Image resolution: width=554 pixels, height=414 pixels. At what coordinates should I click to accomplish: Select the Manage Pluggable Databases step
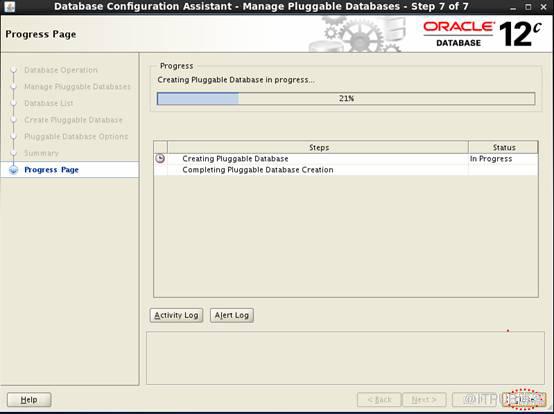(x=77, y=87)
